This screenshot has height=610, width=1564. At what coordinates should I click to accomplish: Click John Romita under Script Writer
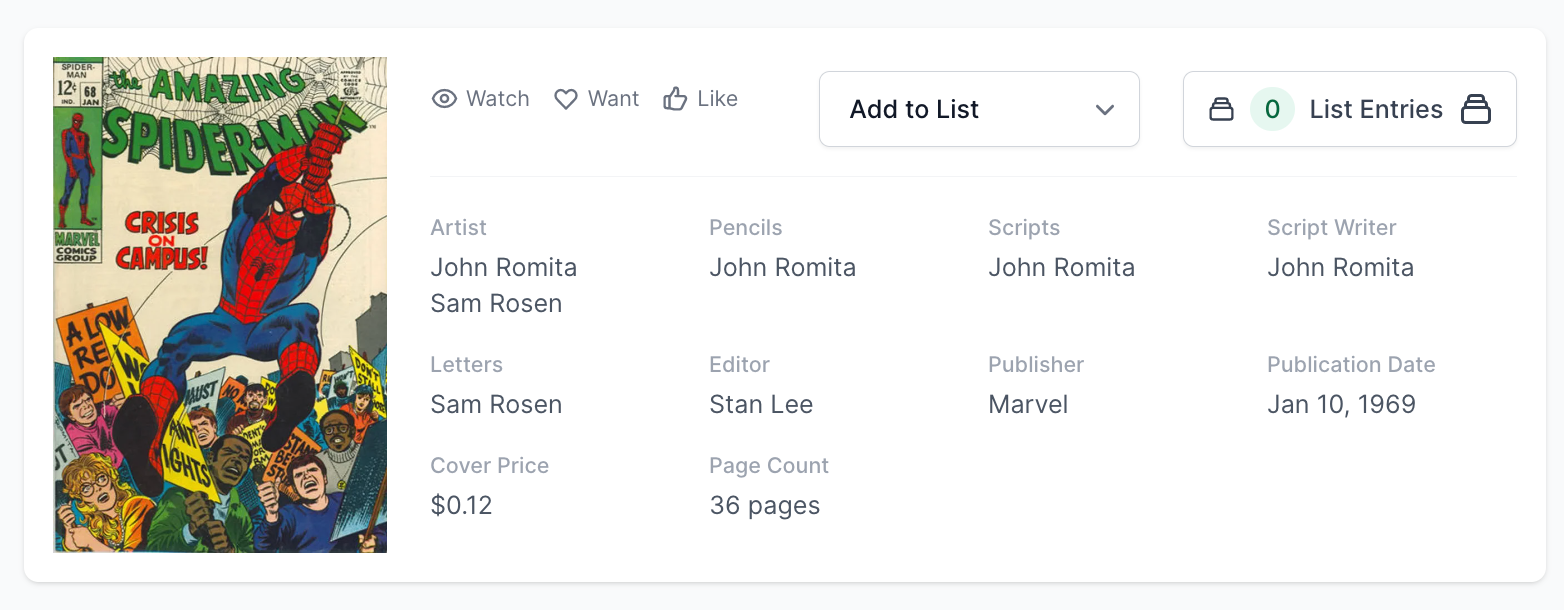coord(1341,268)
